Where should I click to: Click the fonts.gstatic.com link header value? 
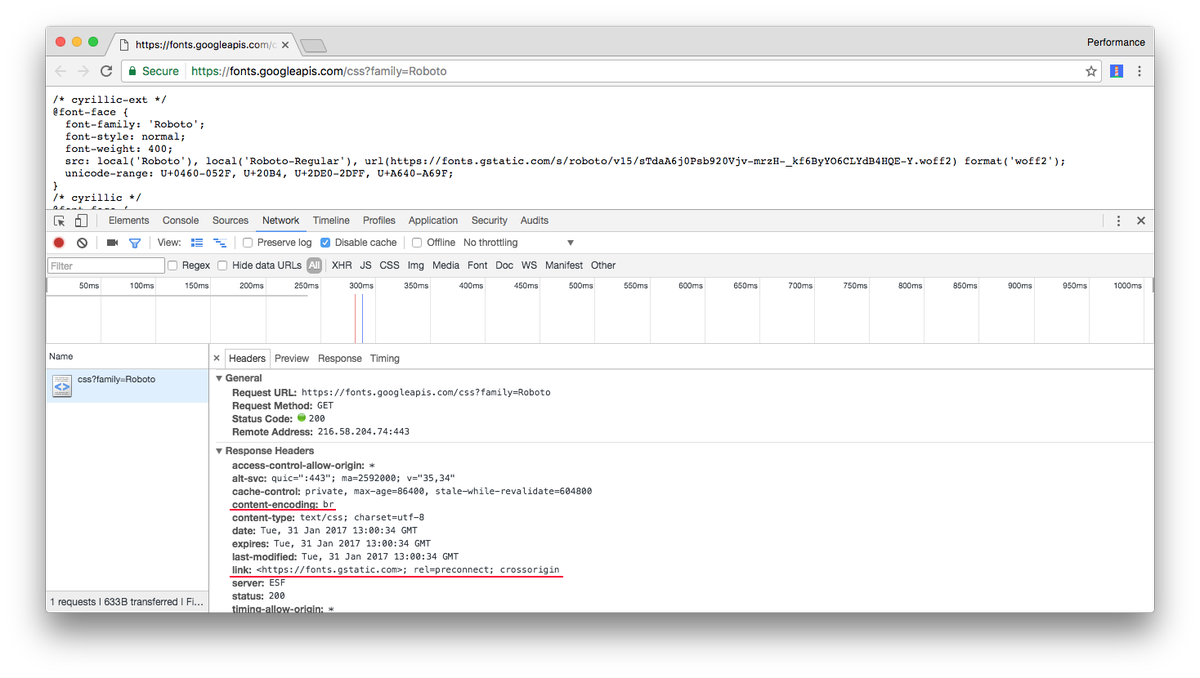(408, 570)
